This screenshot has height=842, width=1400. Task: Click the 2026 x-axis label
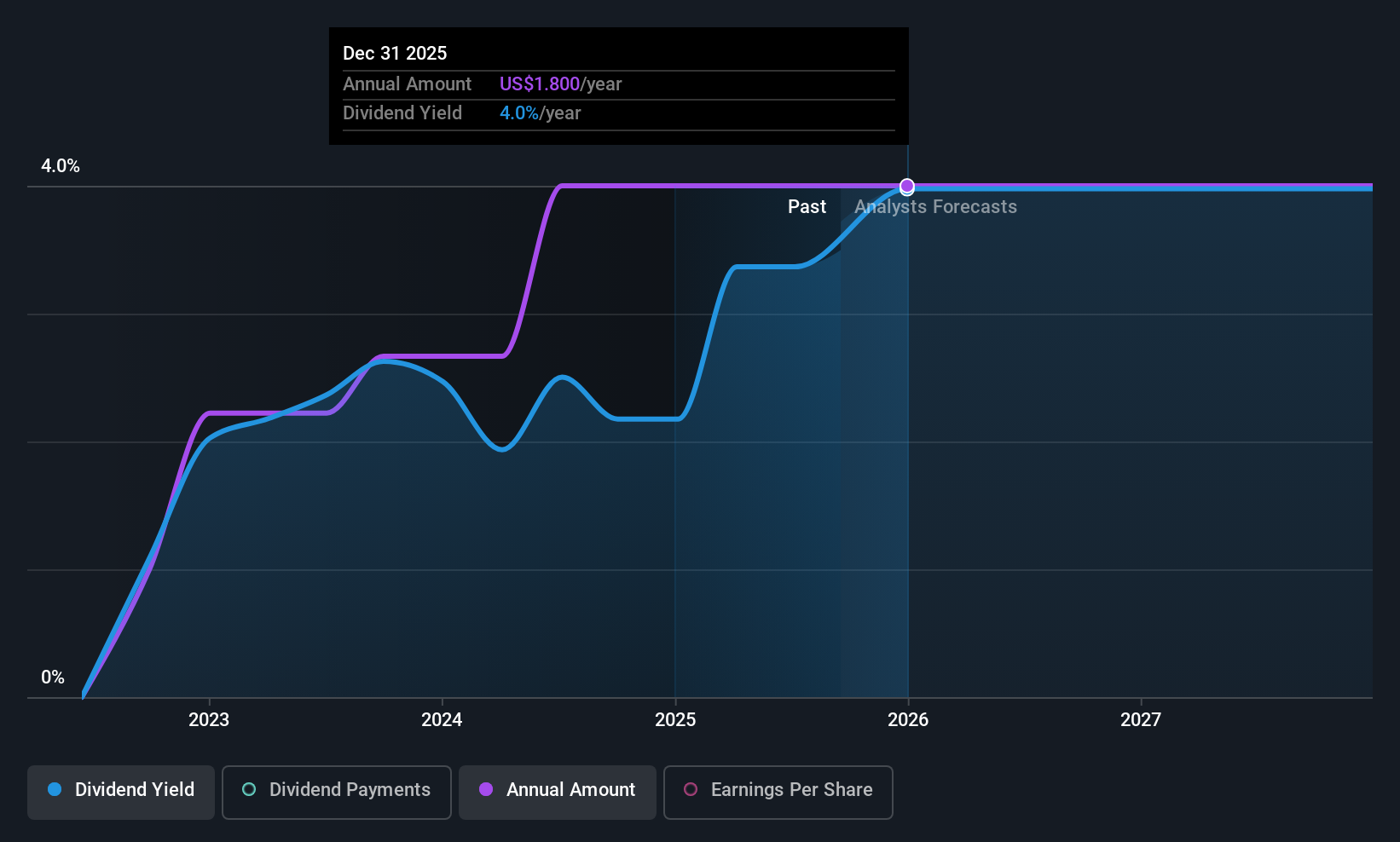[x=908, y=720]
